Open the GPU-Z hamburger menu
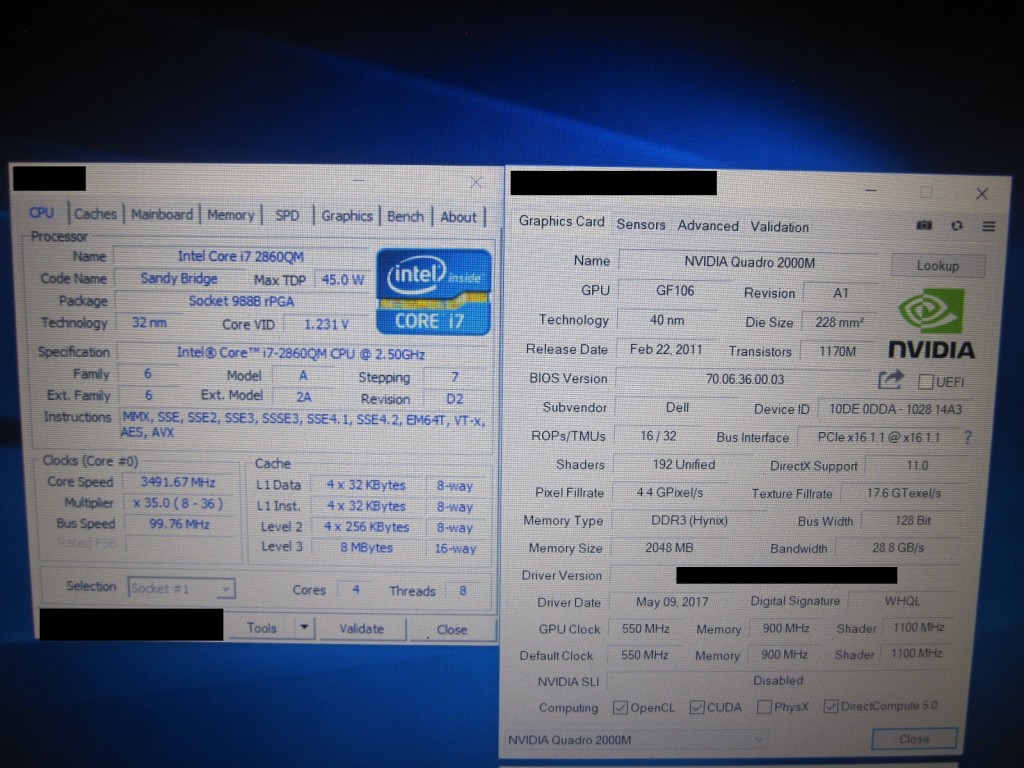 tap(989, 226)
